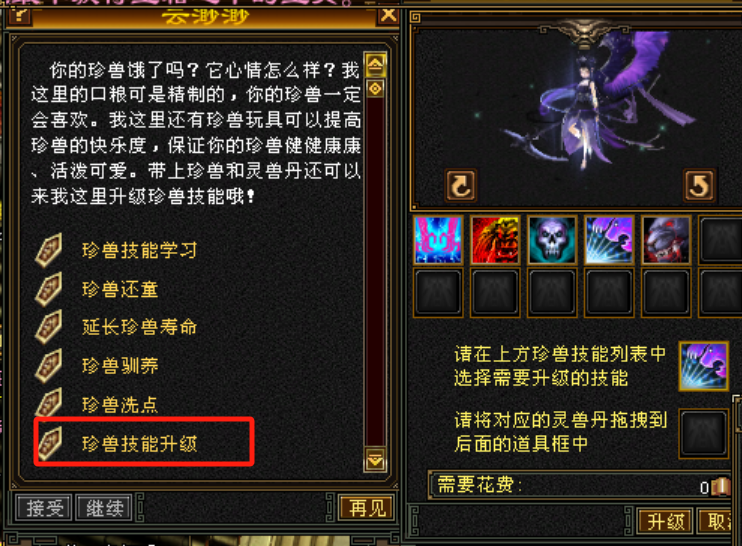Screen dimensions: 742x546
Task: Choose 珍兽还童 option
Action: pyautogui.click(x=120, y=289)
